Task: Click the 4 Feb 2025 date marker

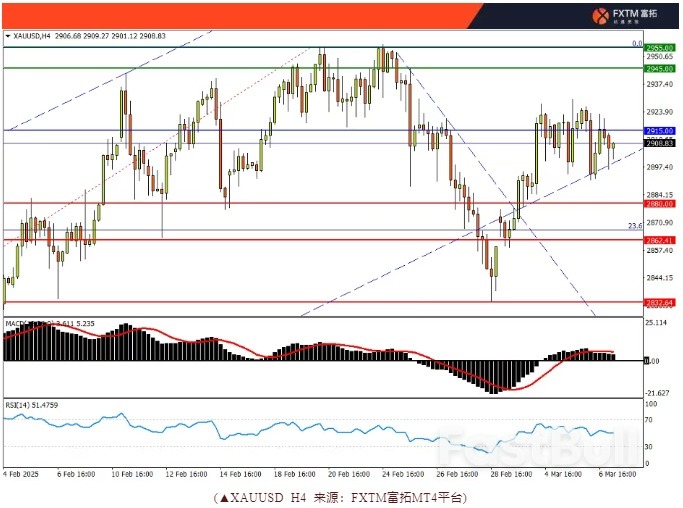Action: pyautogui.click(x=22, y=474)
